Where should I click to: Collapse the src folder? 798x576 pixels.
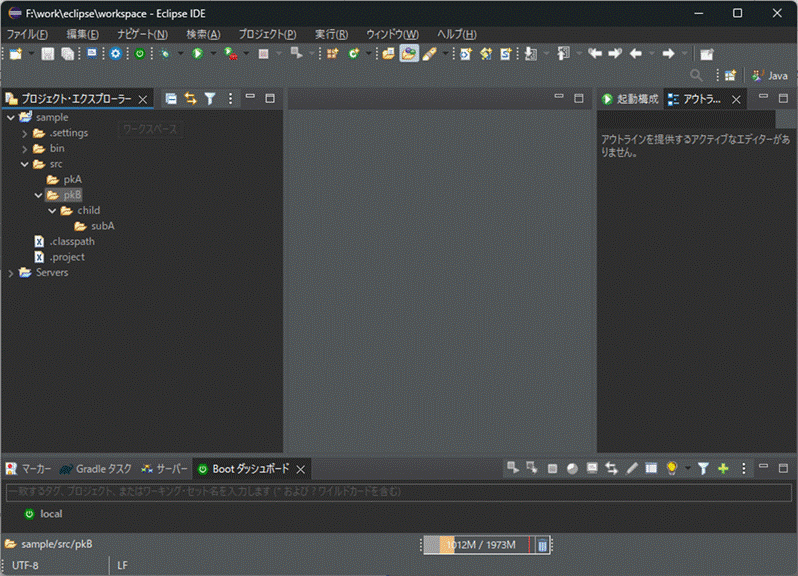24,164
